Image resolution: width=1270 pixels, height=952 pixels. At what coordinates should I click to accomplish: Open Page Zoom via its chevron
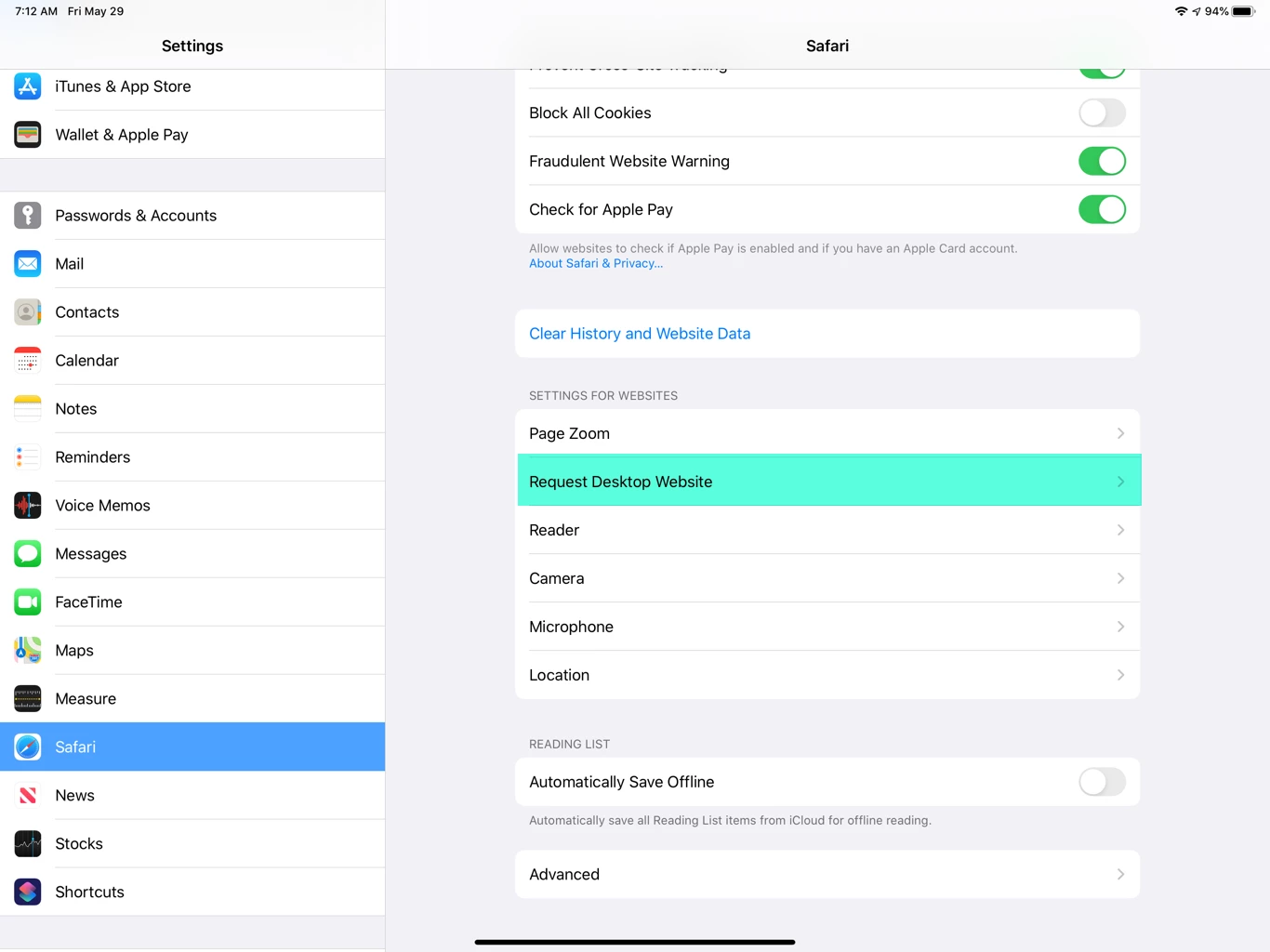point(1120,434)
